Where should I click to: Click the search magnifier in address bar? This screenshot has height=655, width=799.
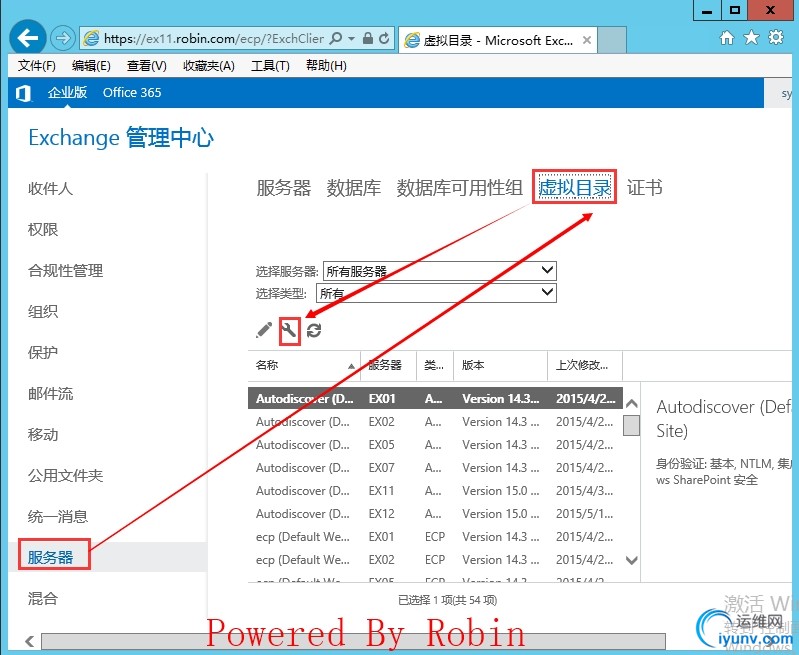click(336, 39)
